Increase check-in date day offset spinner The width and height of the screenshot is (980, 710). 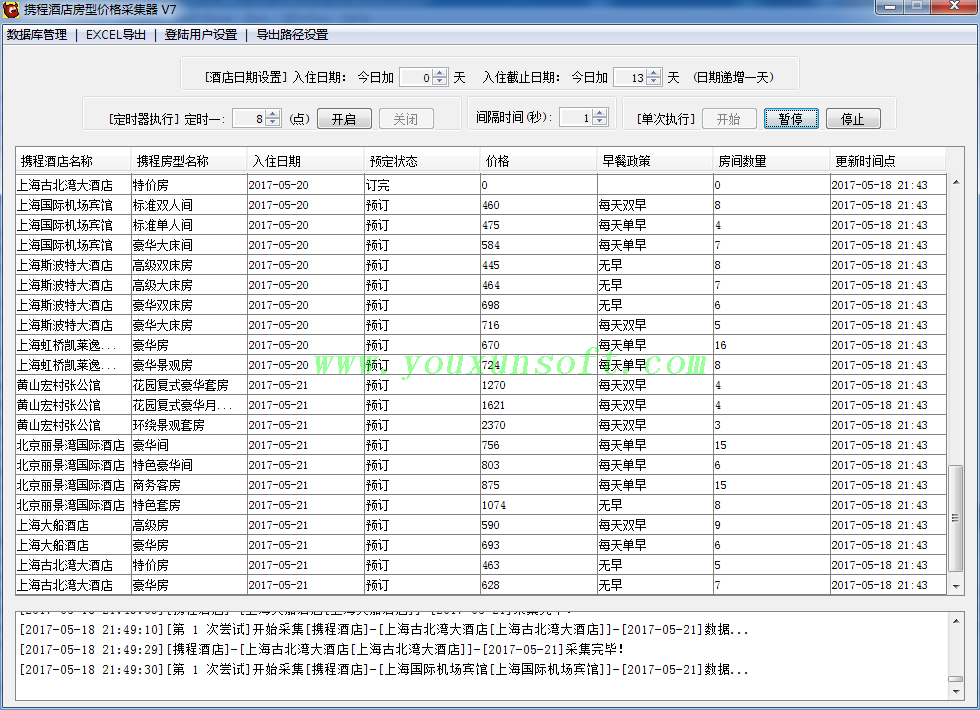click(440, 73)
